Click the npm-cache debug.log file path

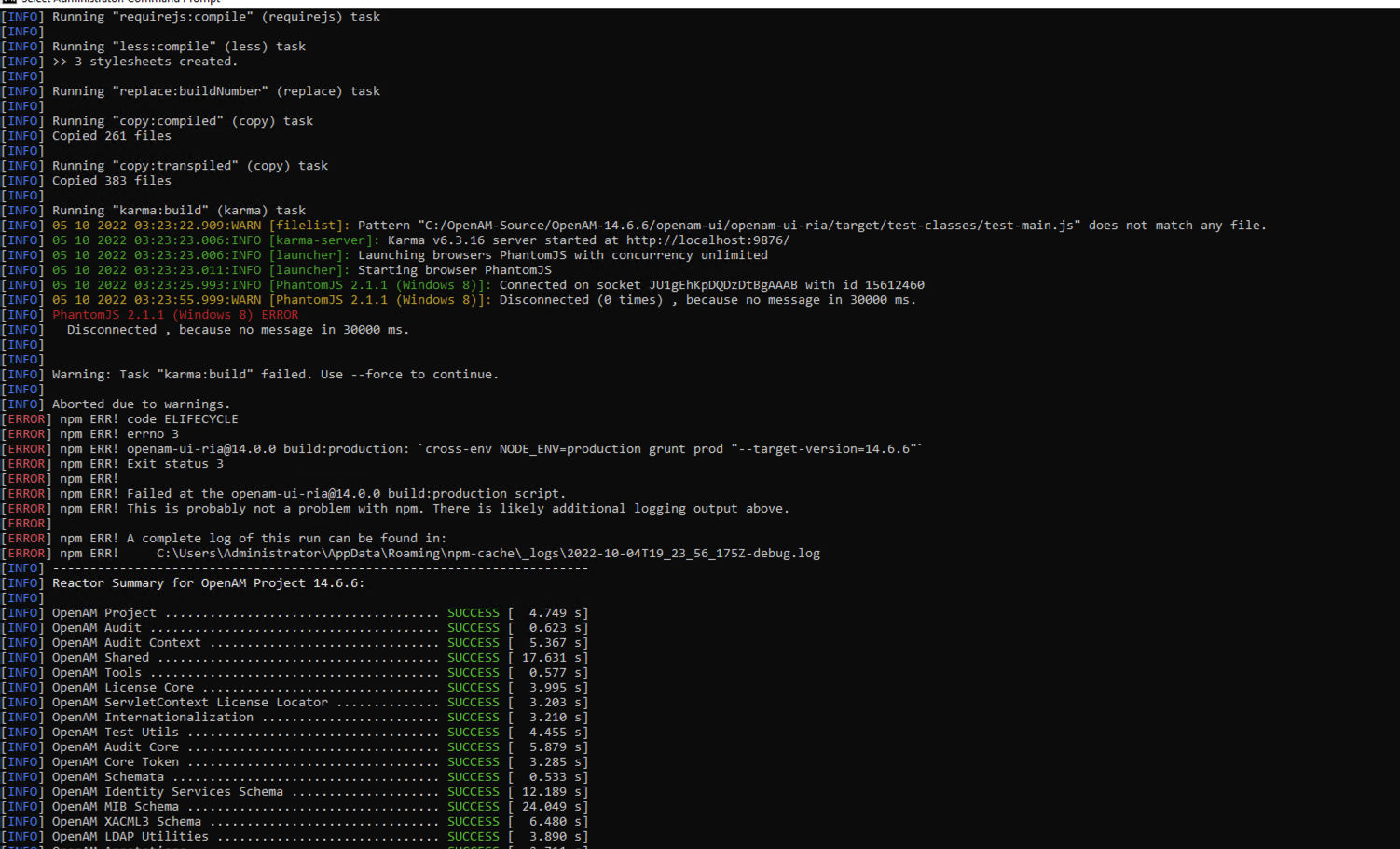point(488,554)
